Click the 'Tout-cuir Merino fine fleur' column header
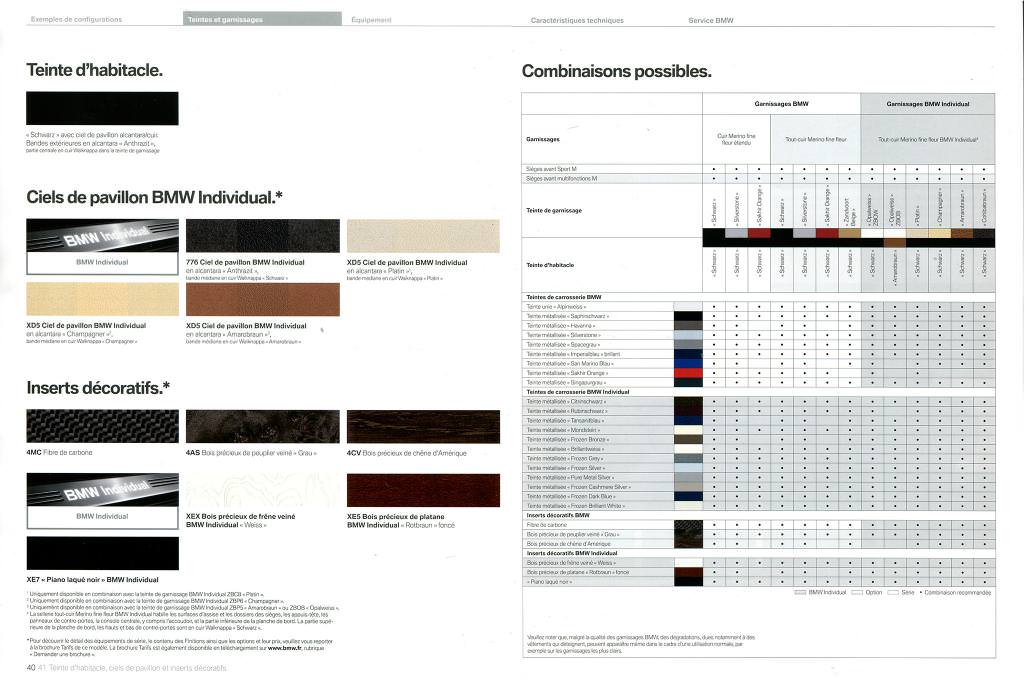 pos(816,139)
